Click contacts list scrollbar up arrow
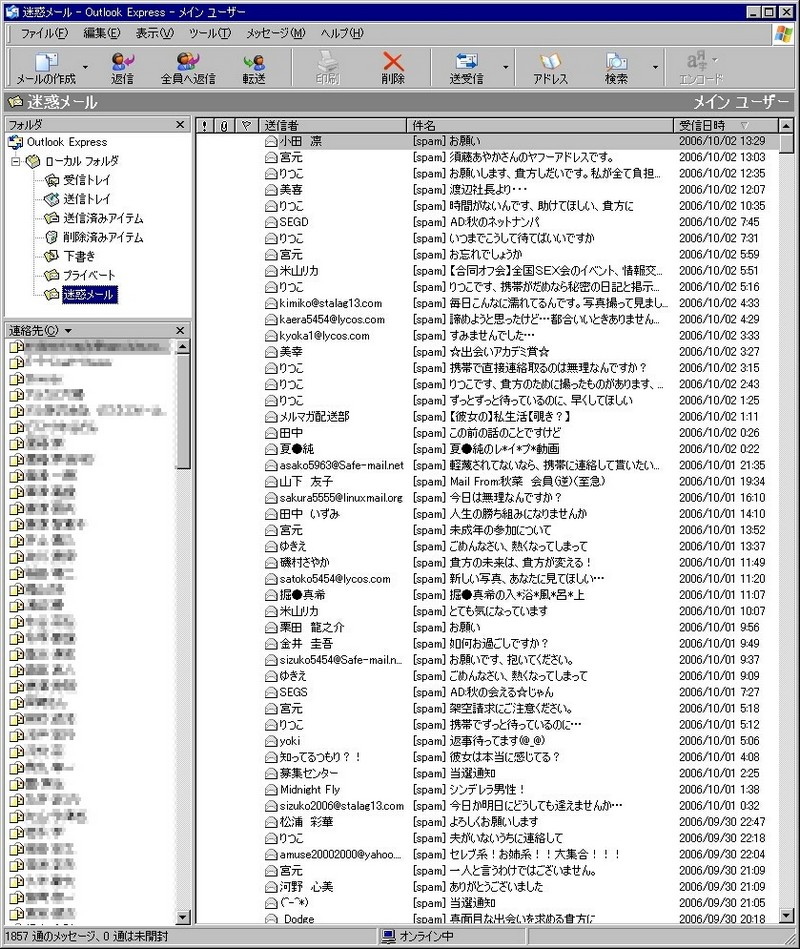 click(183, 347)
